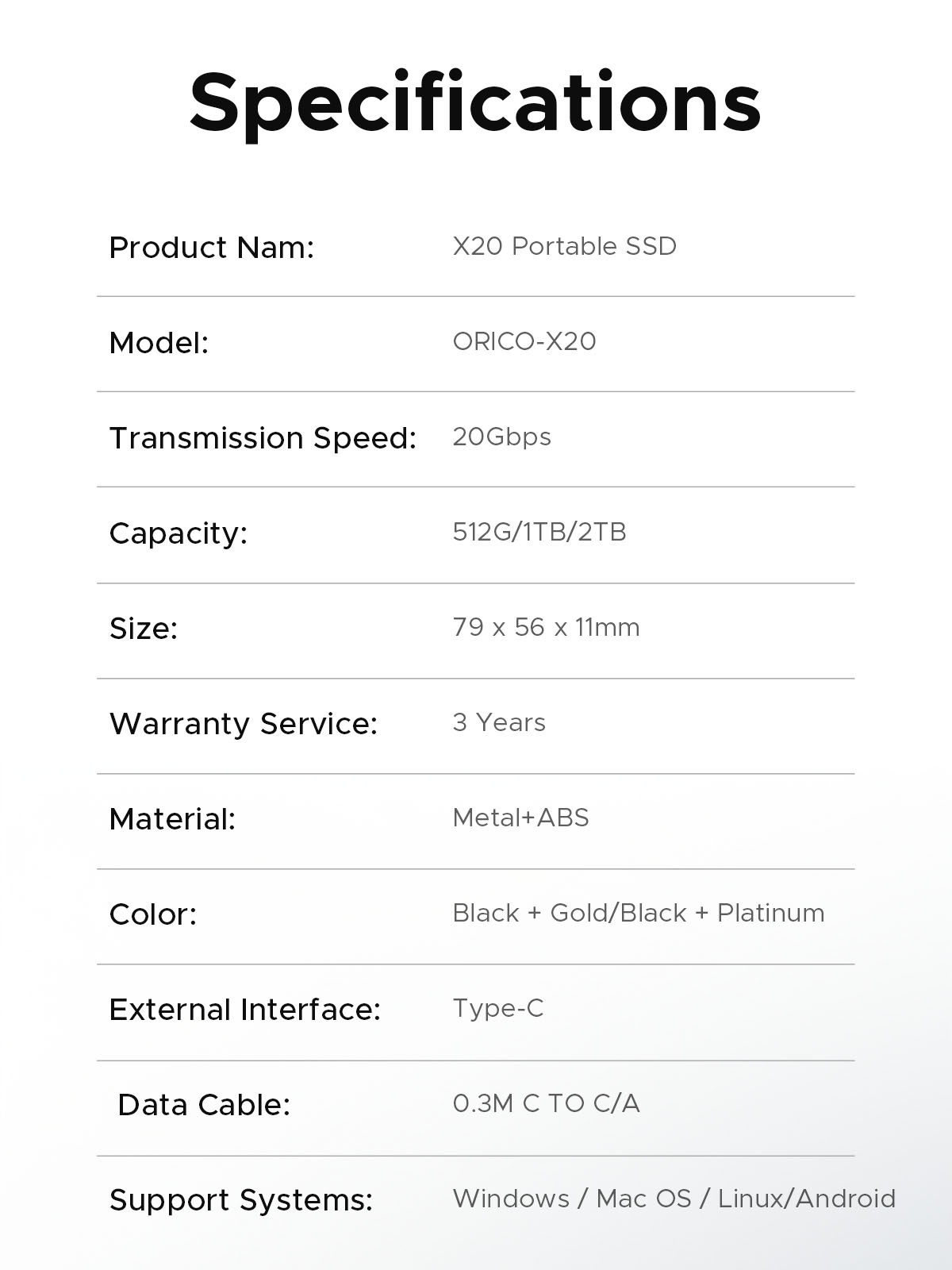
Task: Click the Product Nam label
Action: coord(211,248)
